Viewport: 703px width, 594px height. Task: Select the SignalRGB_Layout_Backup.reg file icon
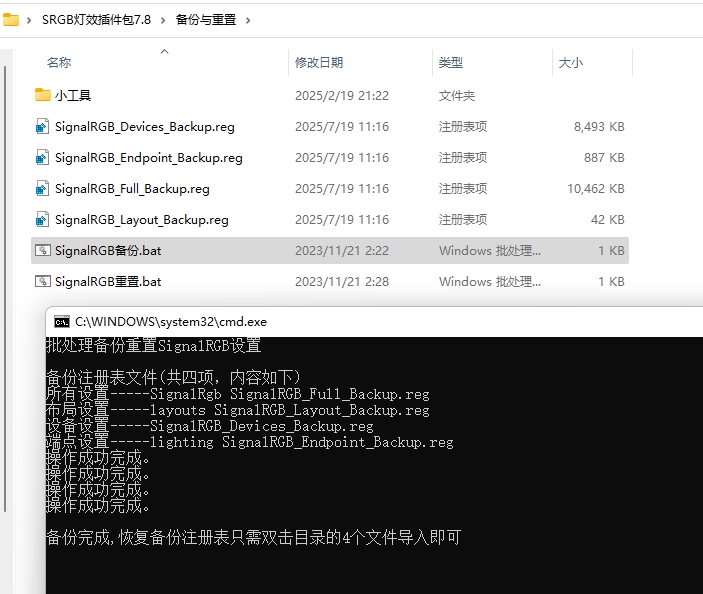click(x=42, y=219)
